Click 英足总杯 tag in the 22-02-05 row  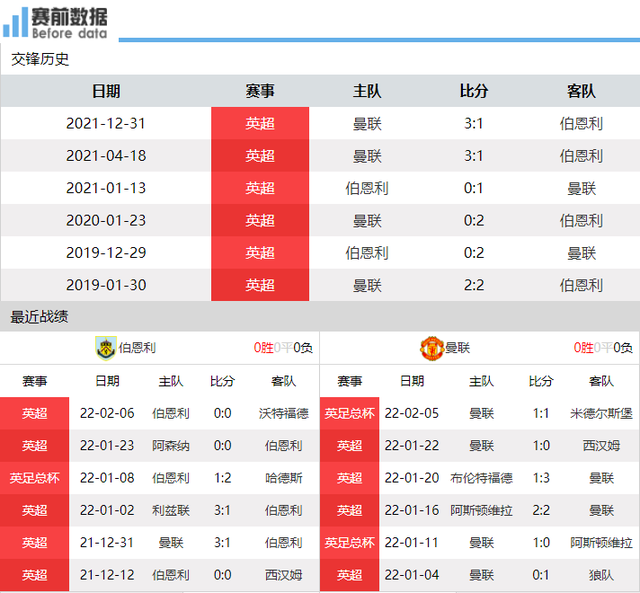tap(349, 413)
